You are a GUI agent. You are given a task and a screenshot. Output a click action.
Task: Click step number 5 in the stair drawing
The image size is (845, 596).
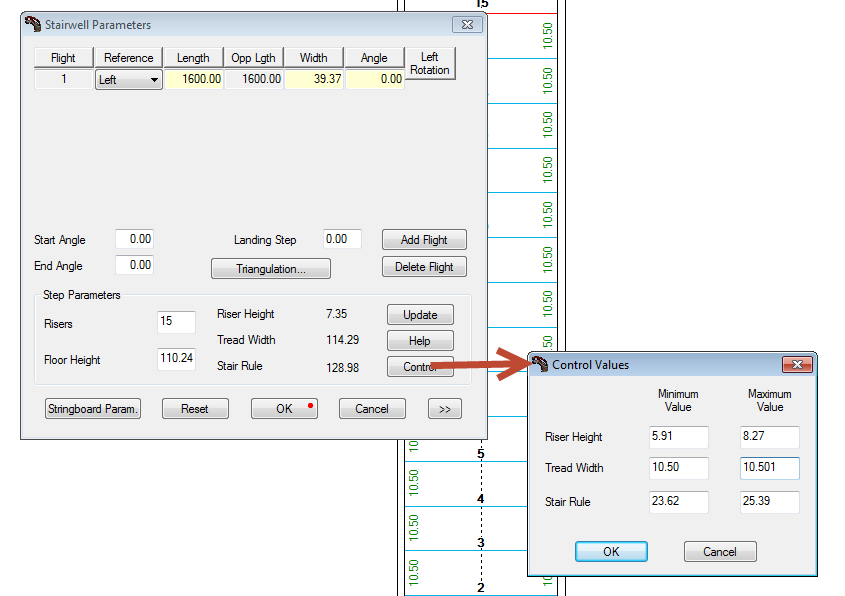point(481,454)
